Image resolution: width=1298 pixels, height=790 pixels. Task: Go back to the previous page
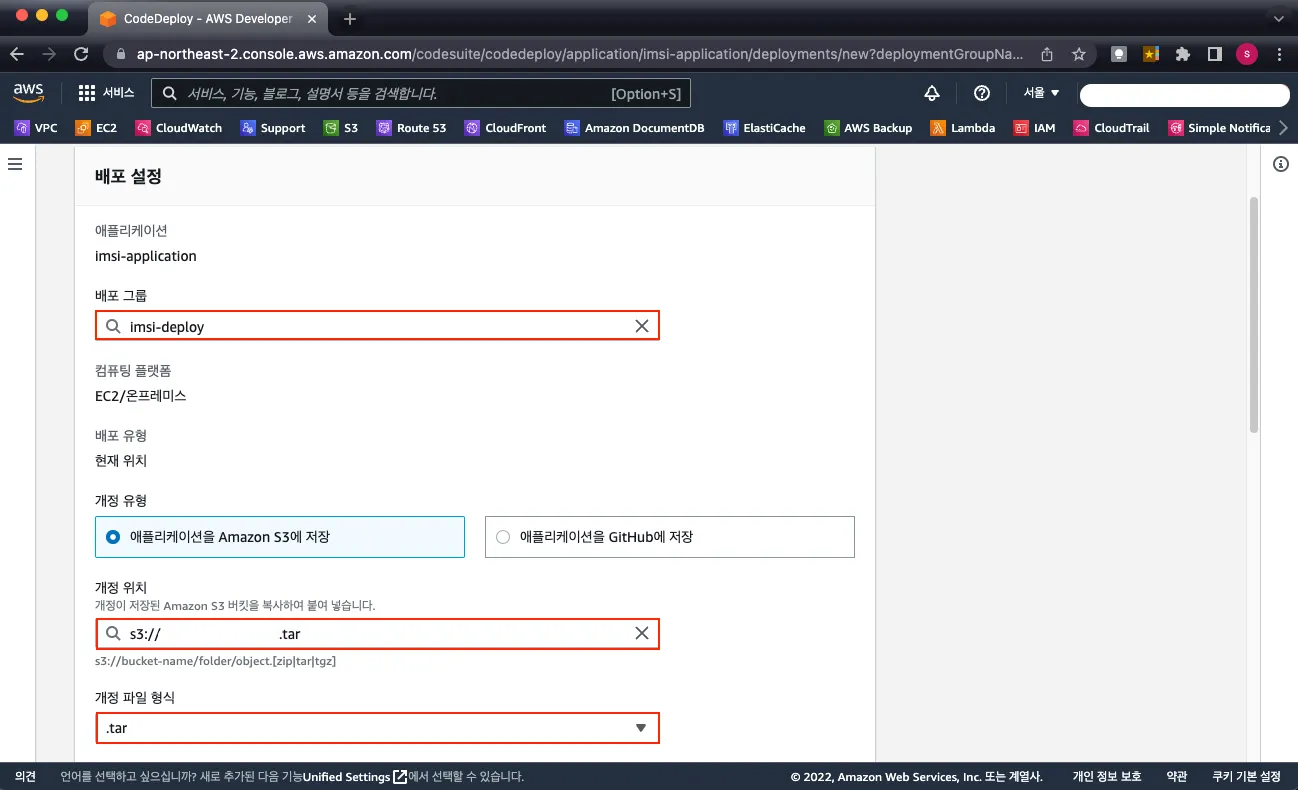tap(17, 55)
